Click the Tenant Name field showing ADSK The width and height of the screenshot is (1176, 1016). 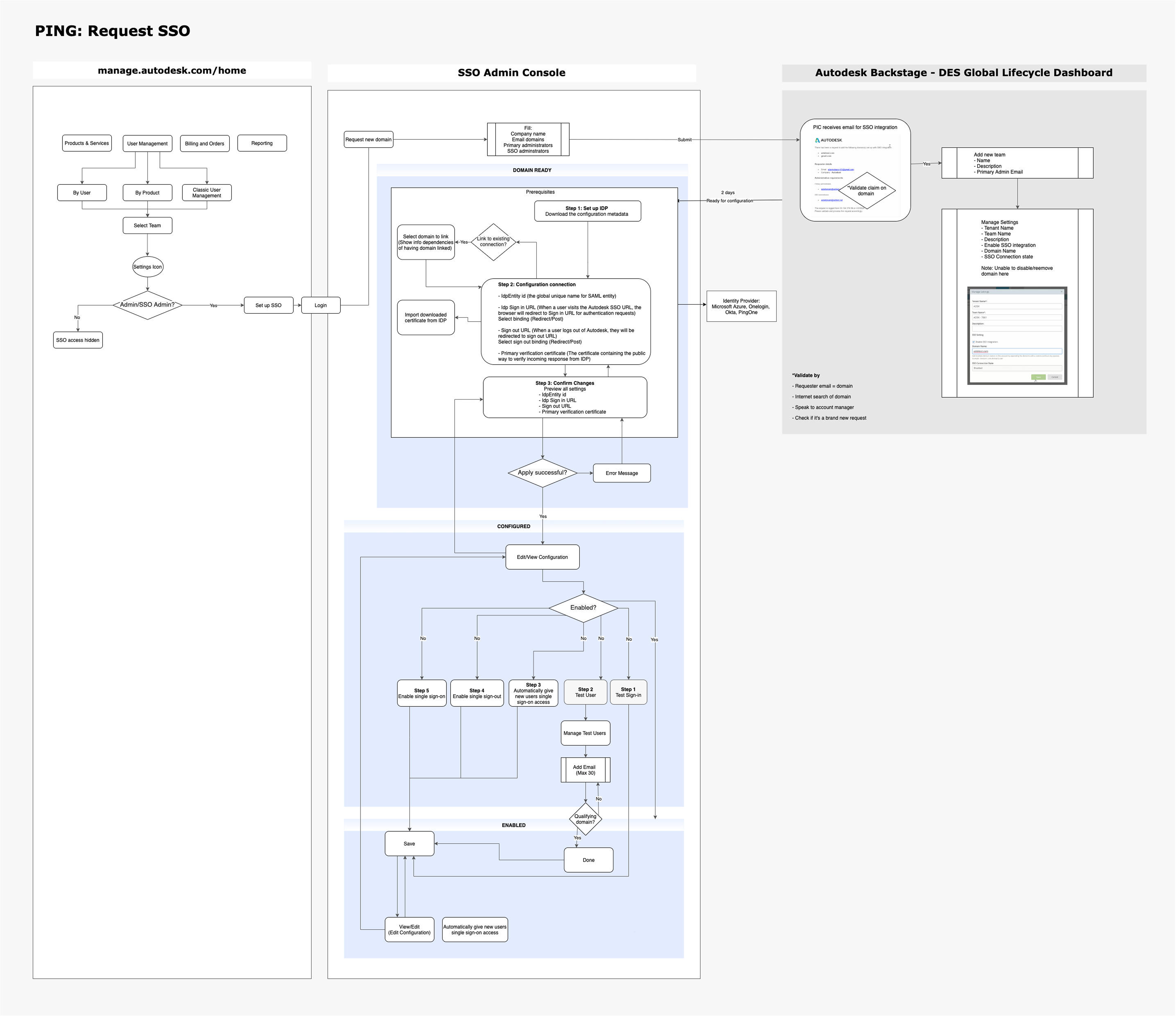pyautogui.click(x=1017, y=306)
